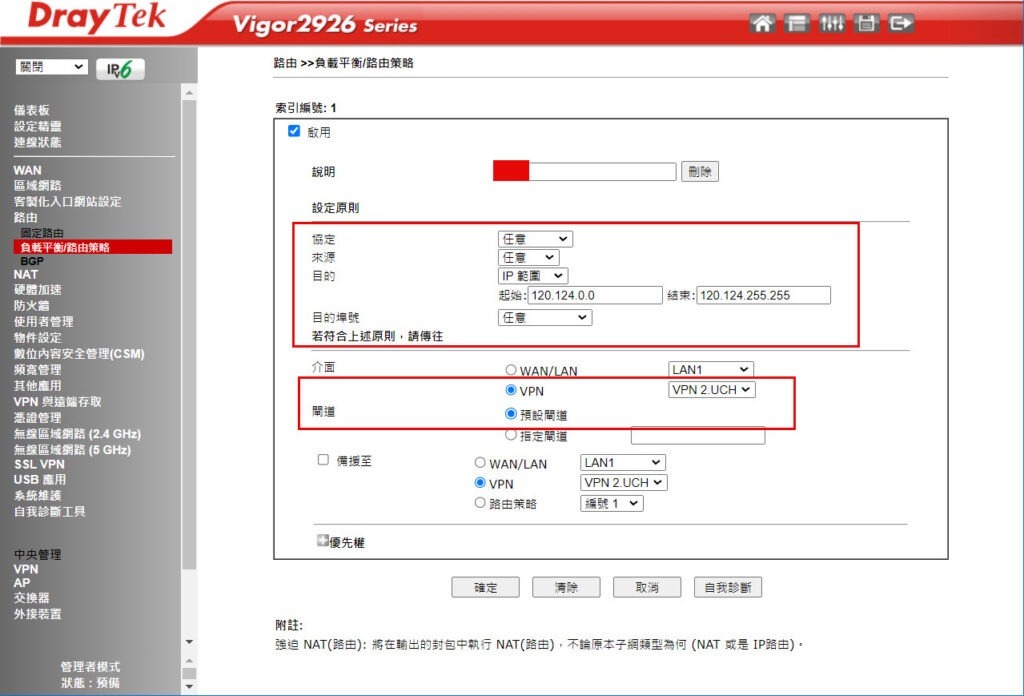Image resolution: width=1024 pixels, height=696 pixels.
Task: Open USB 應用 in sidebar
Action: [x=40, y=479]
